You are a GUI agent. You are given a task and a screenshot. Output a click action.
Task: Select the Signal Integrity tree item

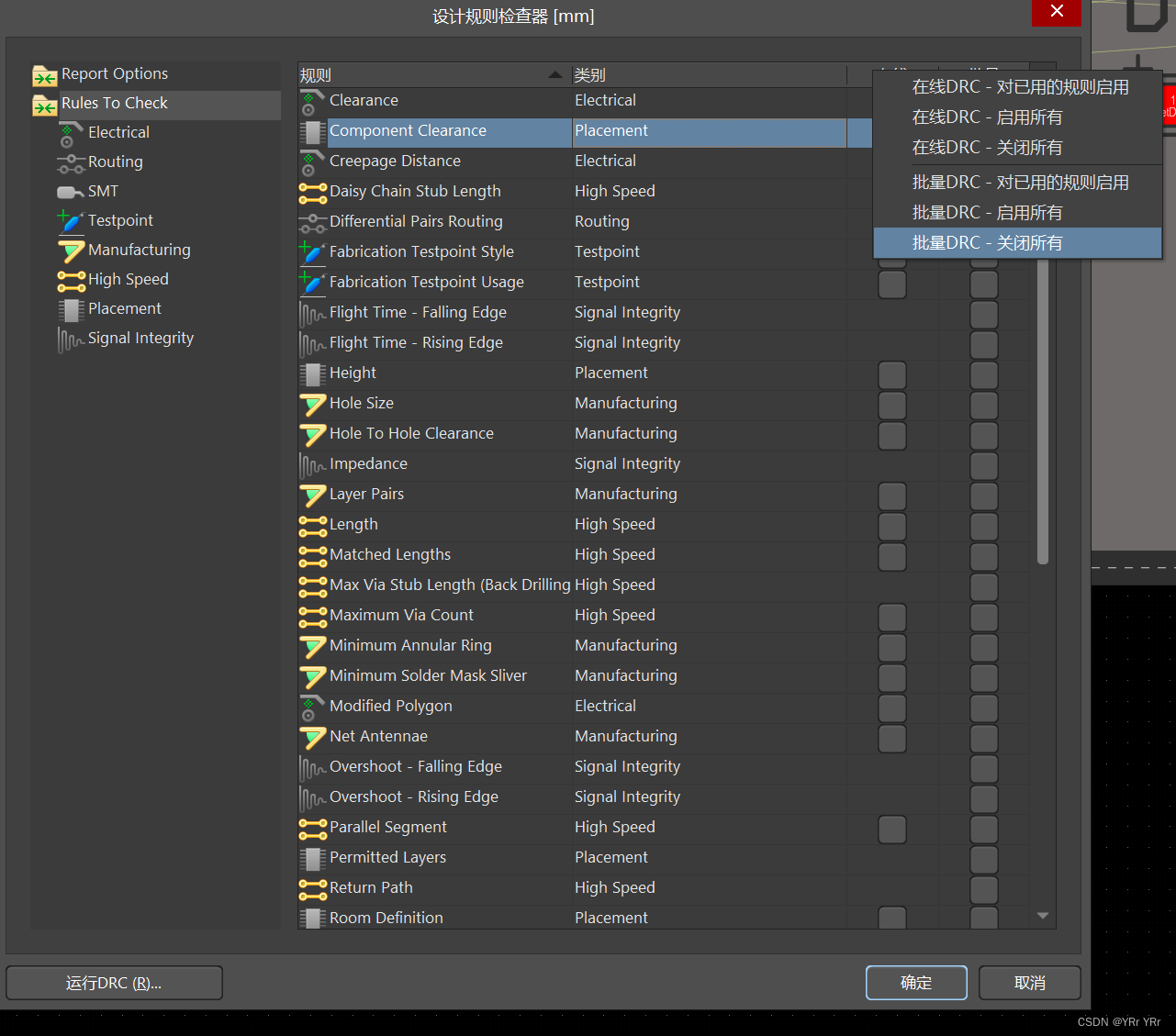[140, 339]
